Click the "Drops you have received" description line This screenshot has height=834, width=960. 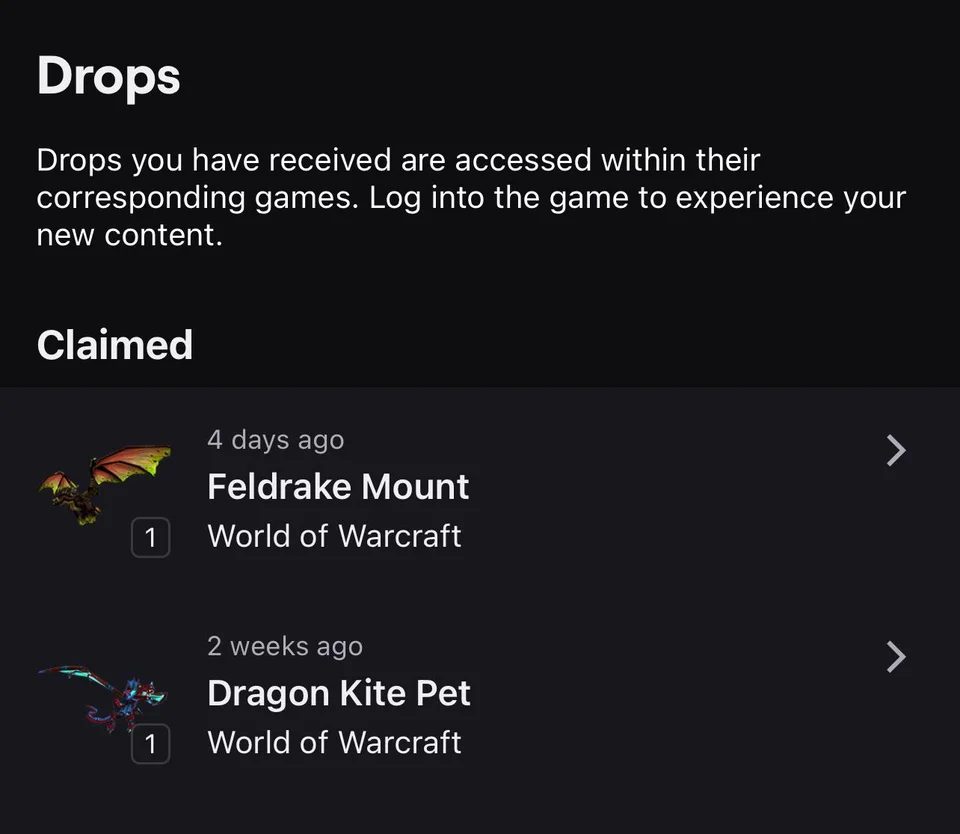(x=398, y=160)
